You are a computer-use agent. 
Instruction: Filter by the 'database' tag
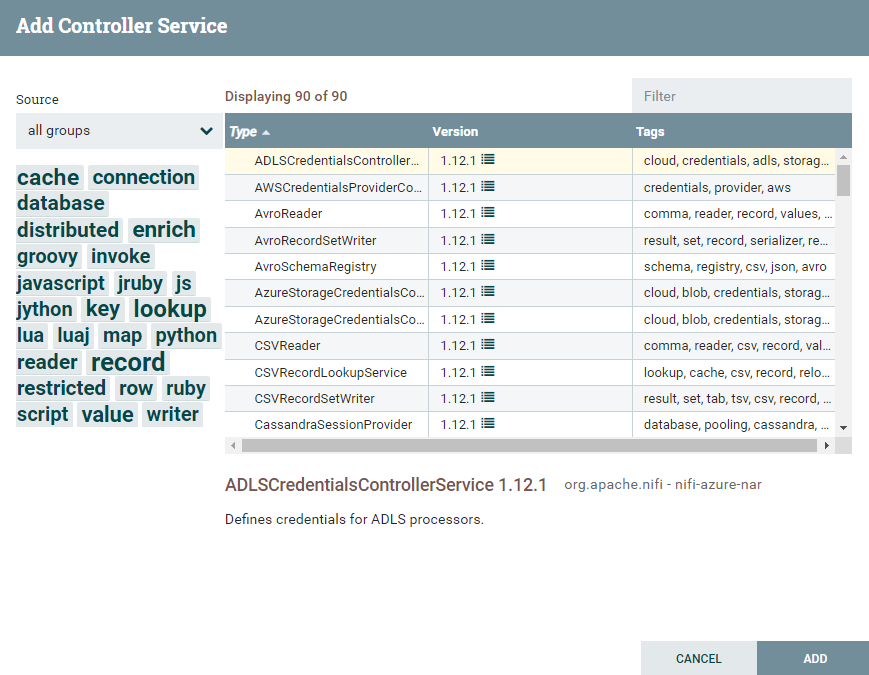point(61,203)
